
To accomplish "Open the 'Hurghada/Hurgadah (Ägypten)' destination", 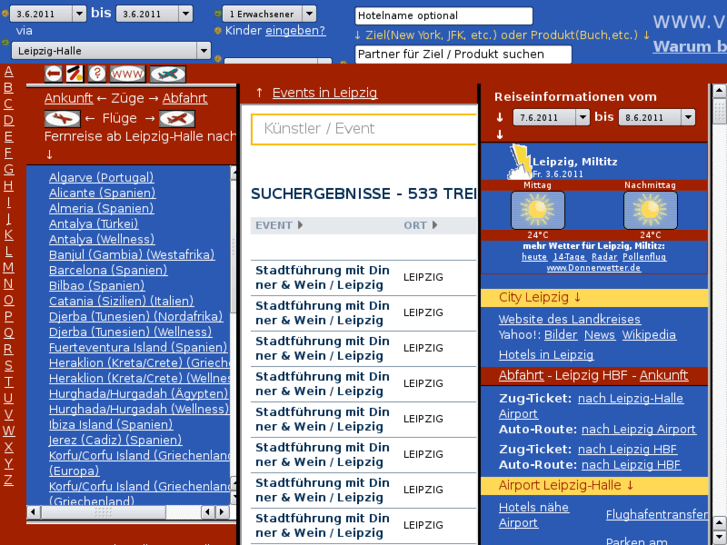I will [139, 393].
